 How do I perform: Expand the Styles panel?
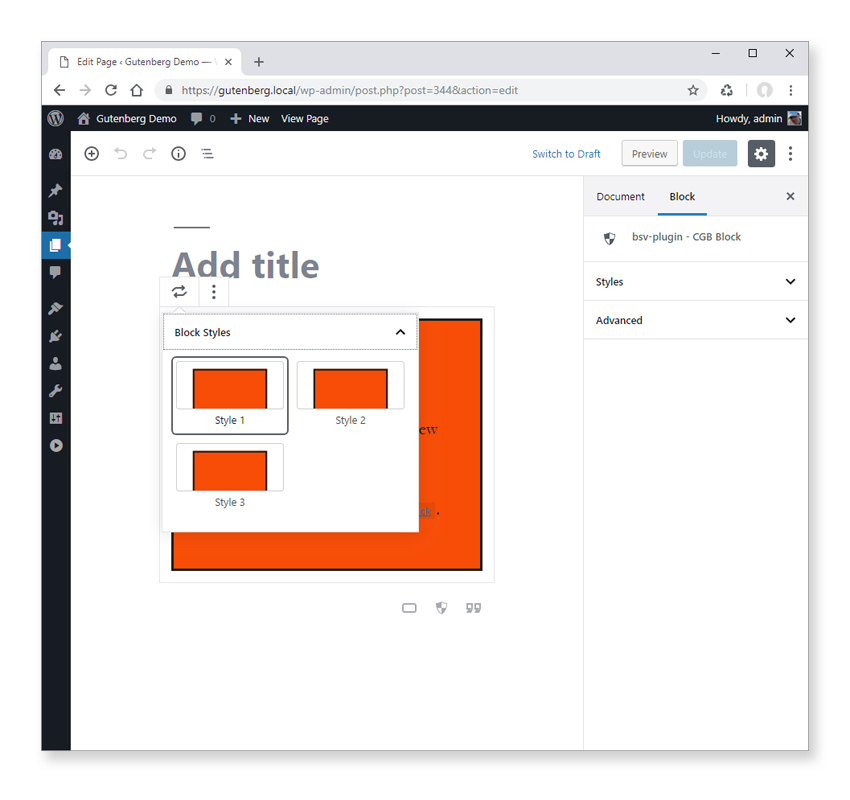696,282
